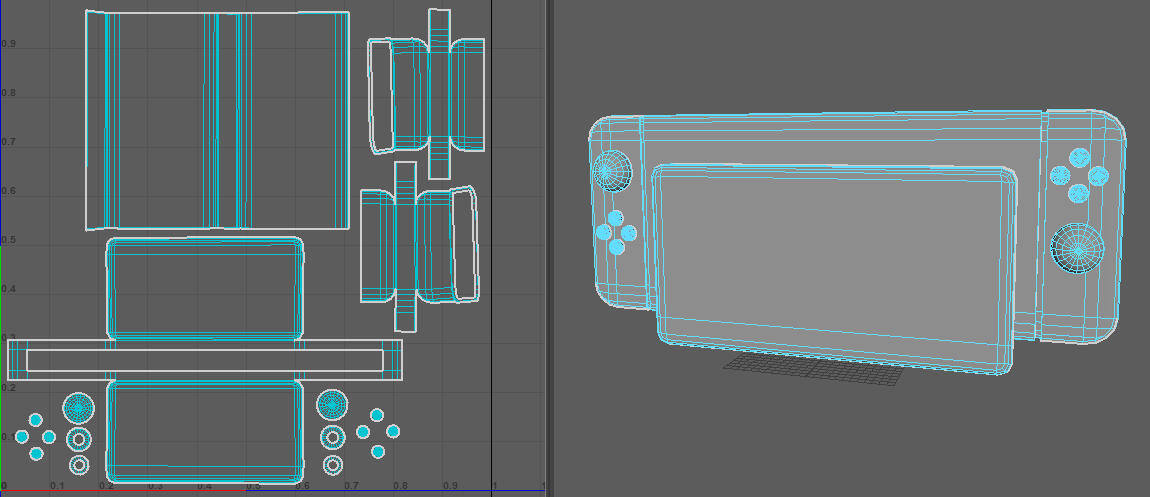
Task: Pick the middle screen-shaped UV shell
Action: 204,288
